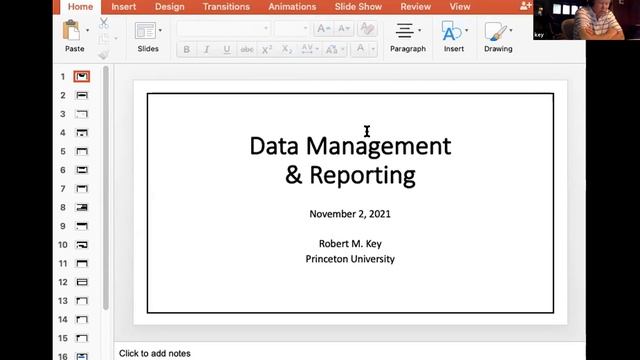640x360 pixels.
Task: Select slide 14 thumbnail
Action: pos(82,320)
